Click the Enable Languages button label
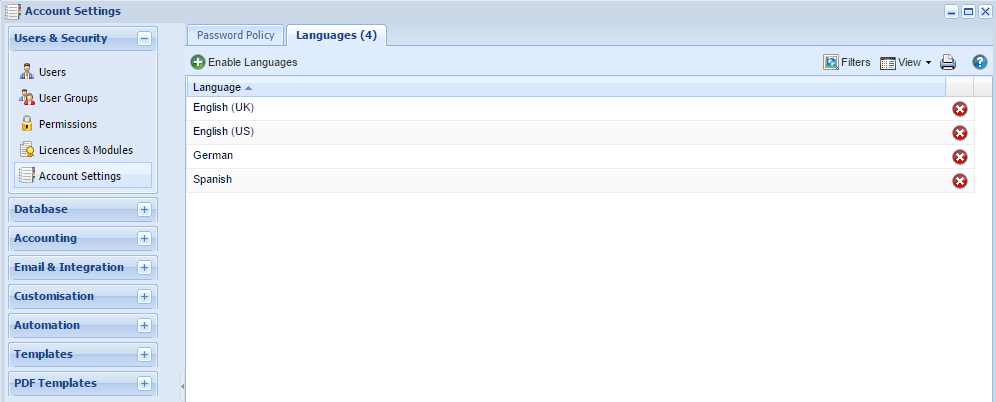This screenshot has width=996, height=402. click(252, 62)
